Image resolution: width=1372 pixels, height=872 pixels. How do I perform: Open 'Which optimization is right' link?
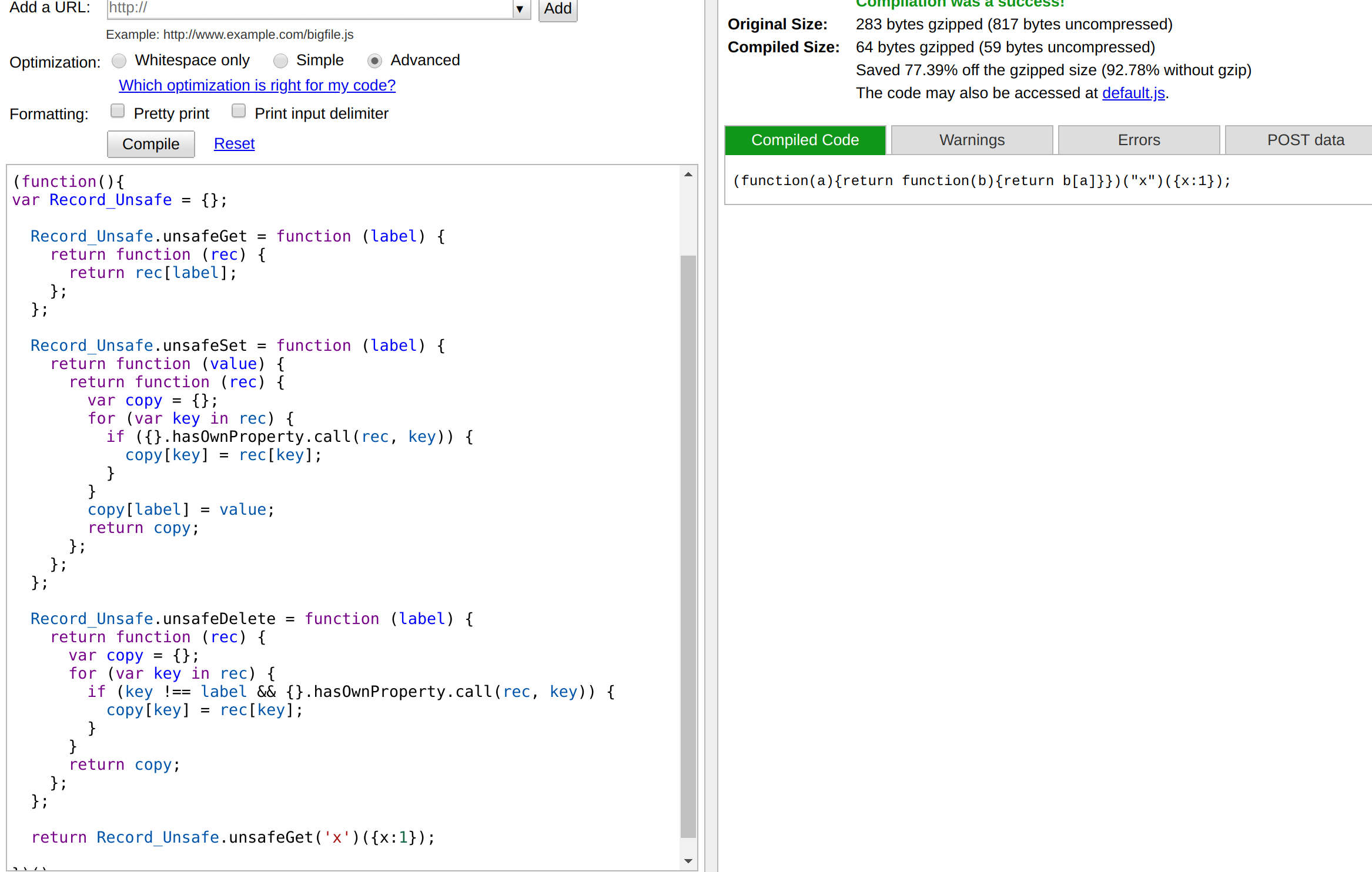257,85
